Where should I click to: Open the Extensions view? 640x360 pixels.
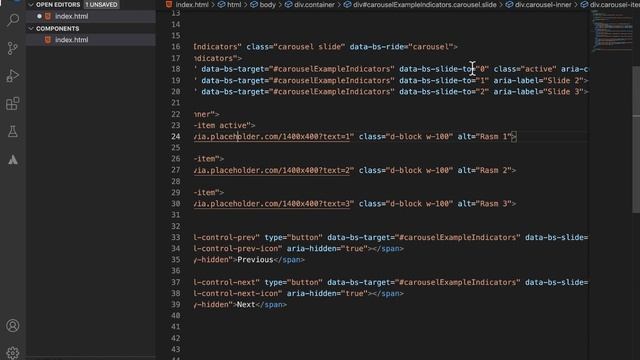click(13, 104)
